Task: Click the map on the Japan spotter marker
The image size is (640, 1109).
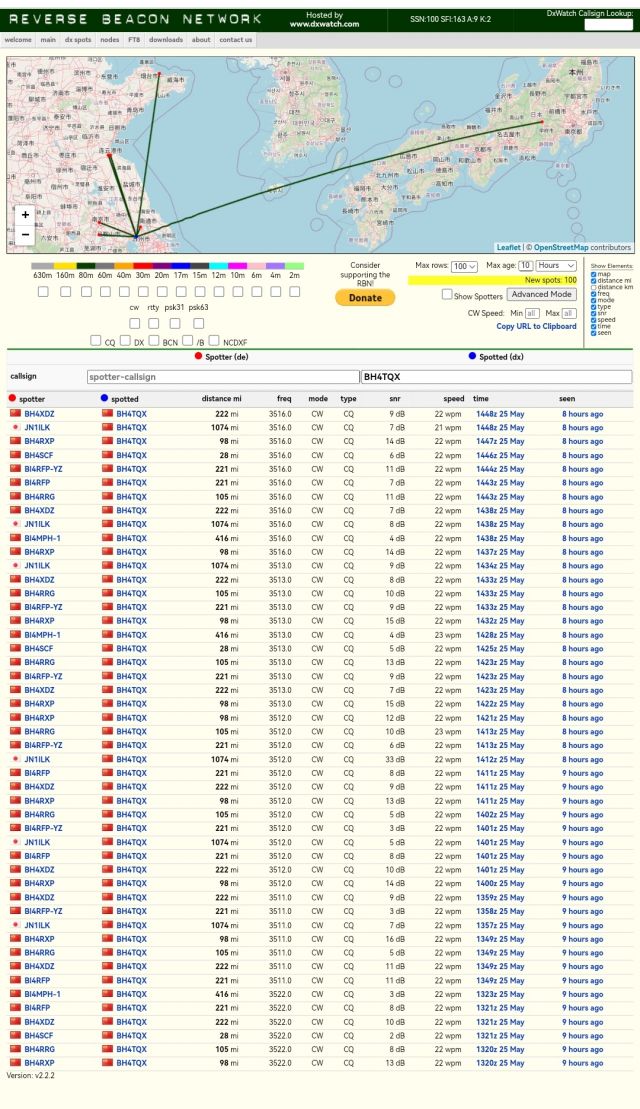Action: tap(542, 122)
